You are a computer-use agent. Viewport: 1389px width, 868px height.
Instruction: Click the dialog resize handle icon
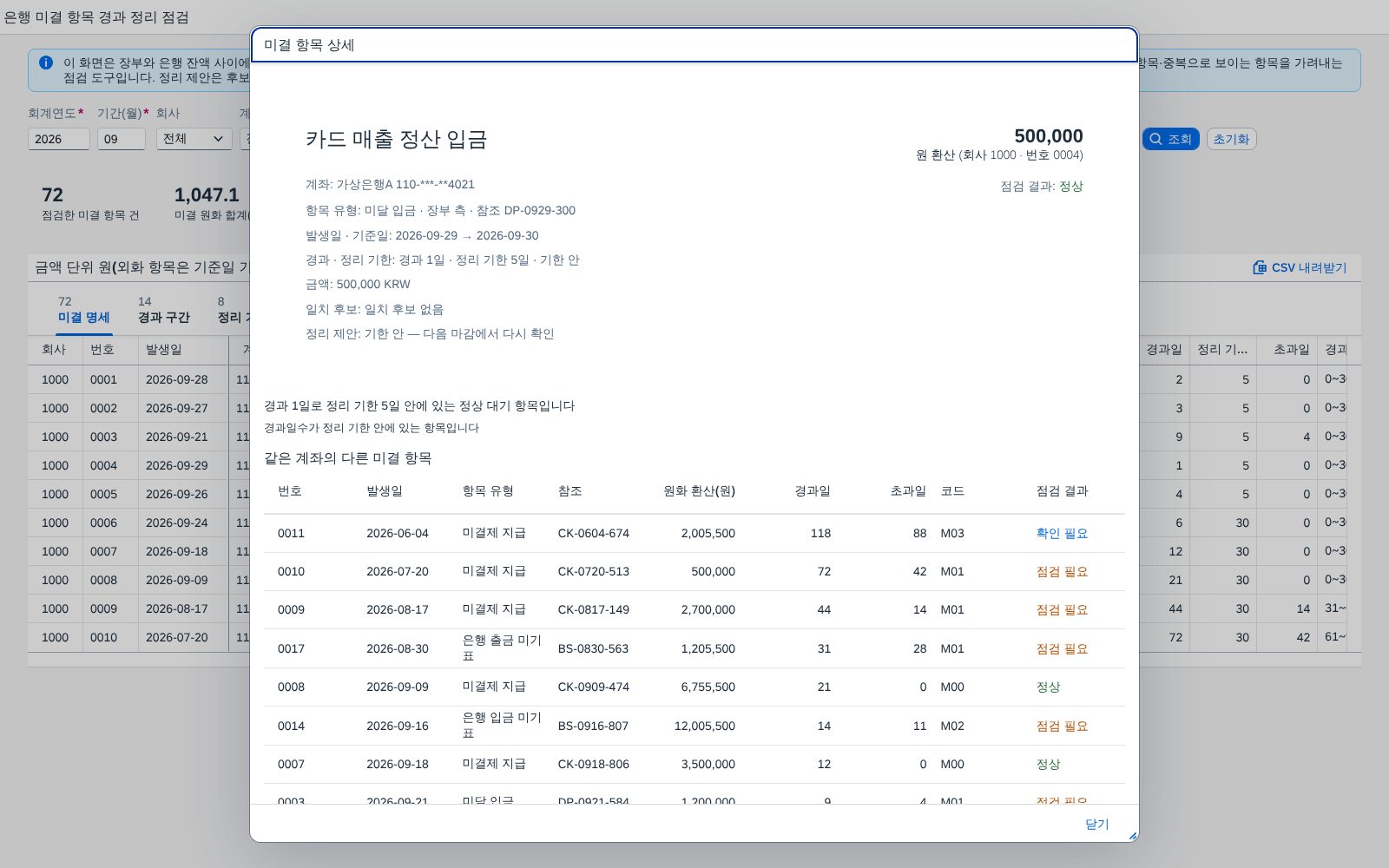click(x=1132, y=836)
